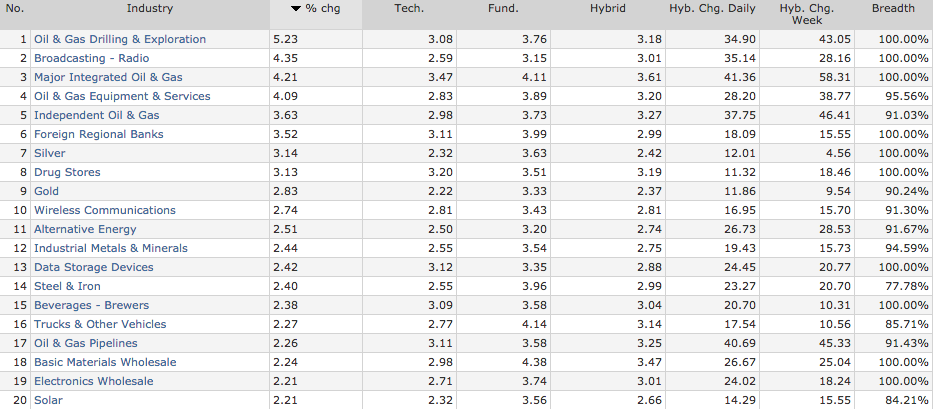This screenshot has height=409, width=934.
Task: Click Beverages - Brewers link
Action: pyautogui.click(x=91, y=305)
